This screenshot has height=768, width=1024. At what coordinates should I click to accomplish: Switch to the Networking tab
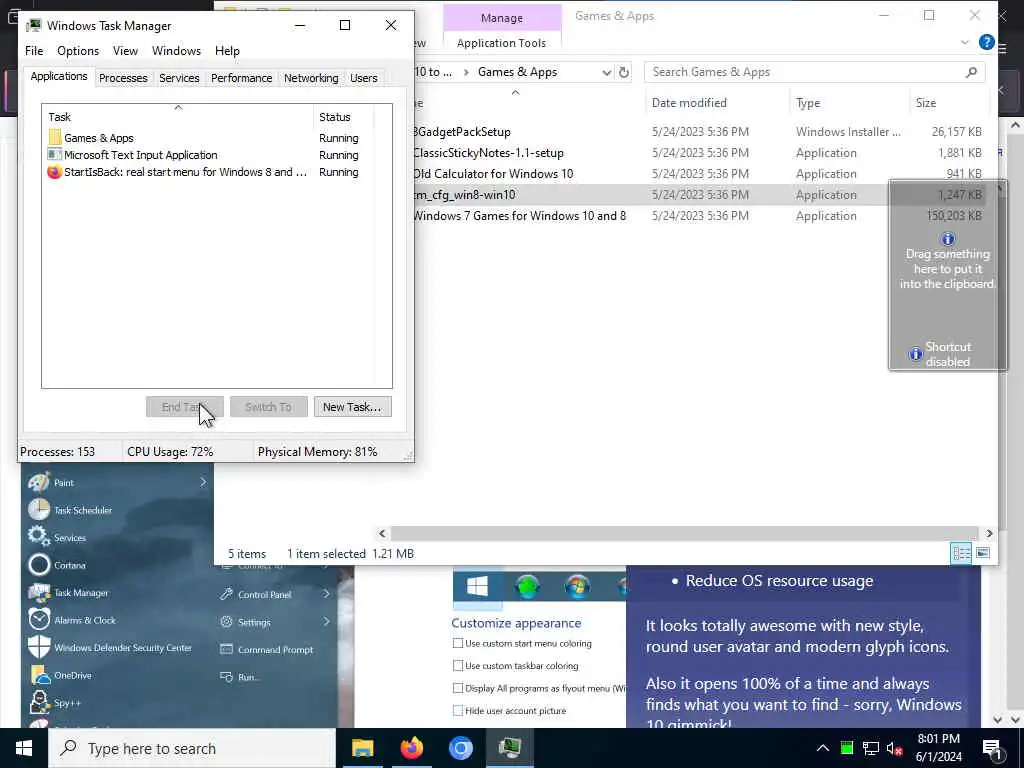[x=311, y=78]
